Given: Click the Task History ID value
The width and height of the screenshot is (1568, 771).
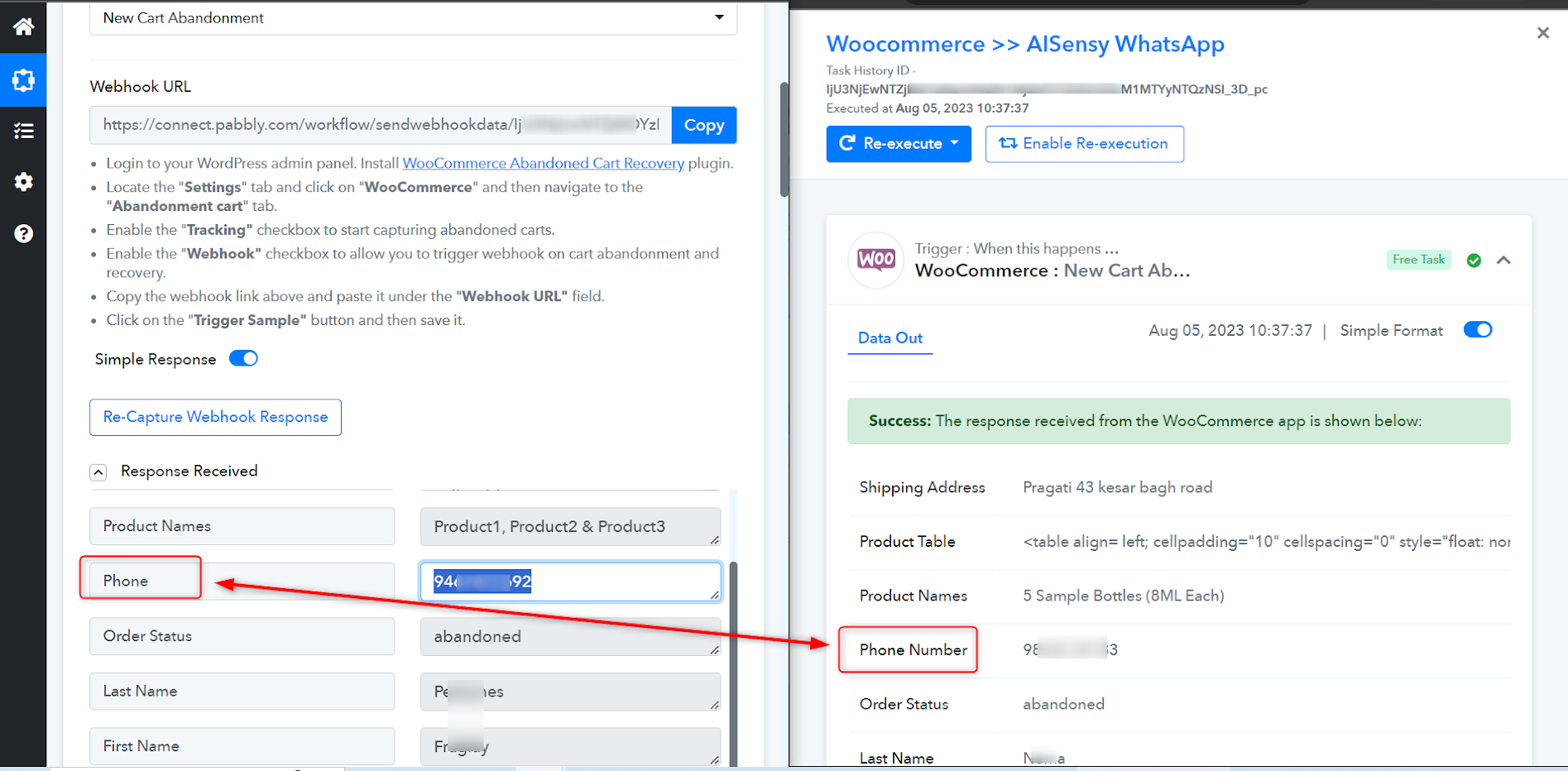Looking at the screenshot, I should 1047,89.
